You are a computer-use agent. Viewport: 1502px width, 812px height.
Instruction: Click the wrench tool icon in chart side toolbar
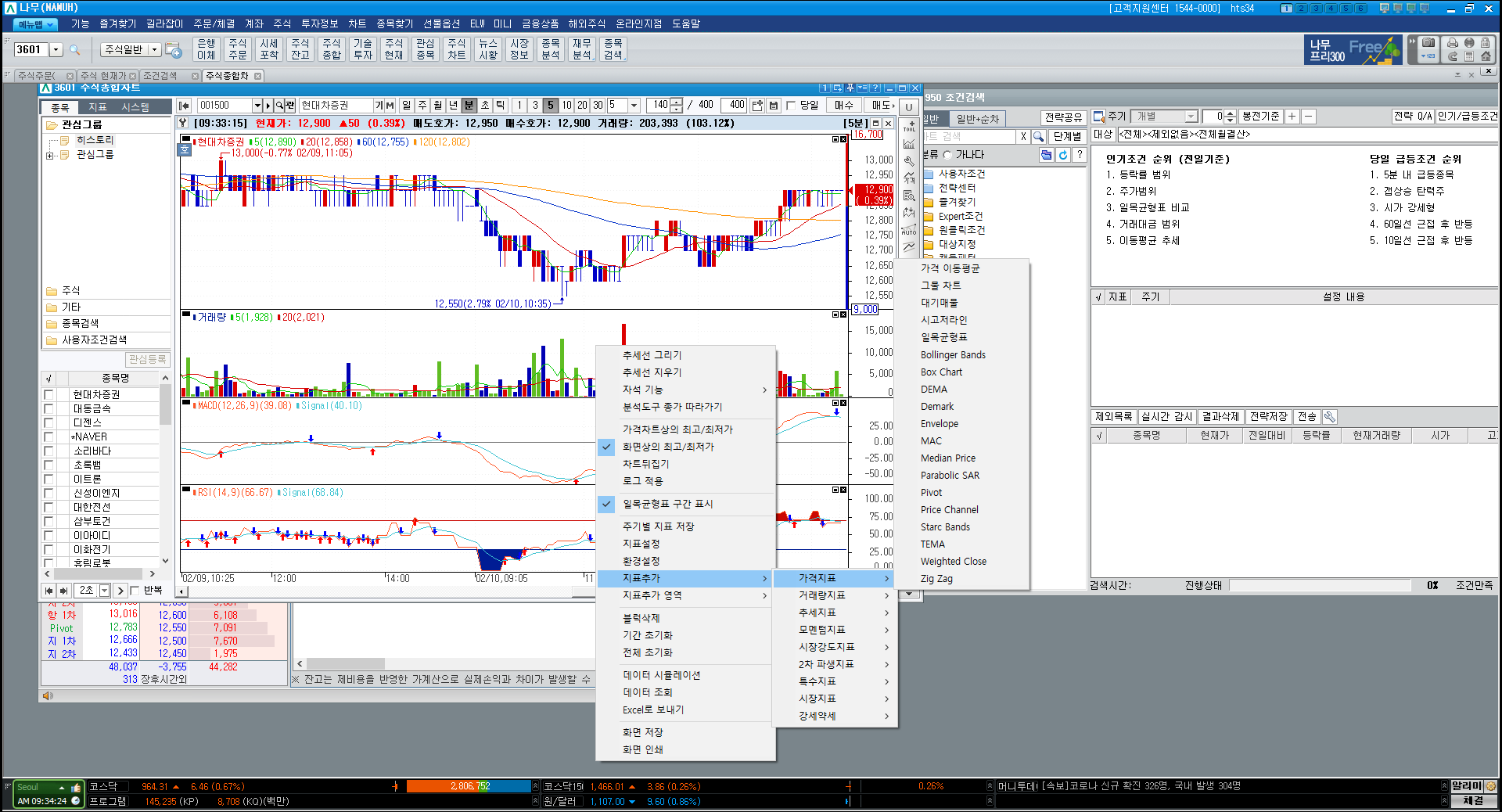(909, 161)
